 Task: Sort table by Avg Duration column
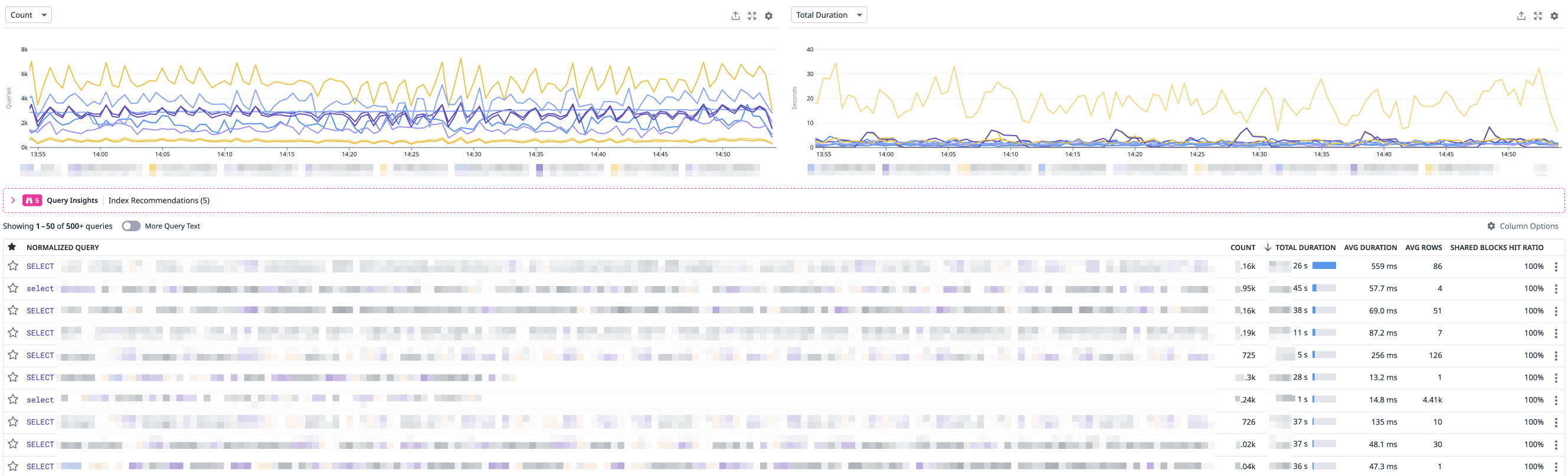point(1370,247)
